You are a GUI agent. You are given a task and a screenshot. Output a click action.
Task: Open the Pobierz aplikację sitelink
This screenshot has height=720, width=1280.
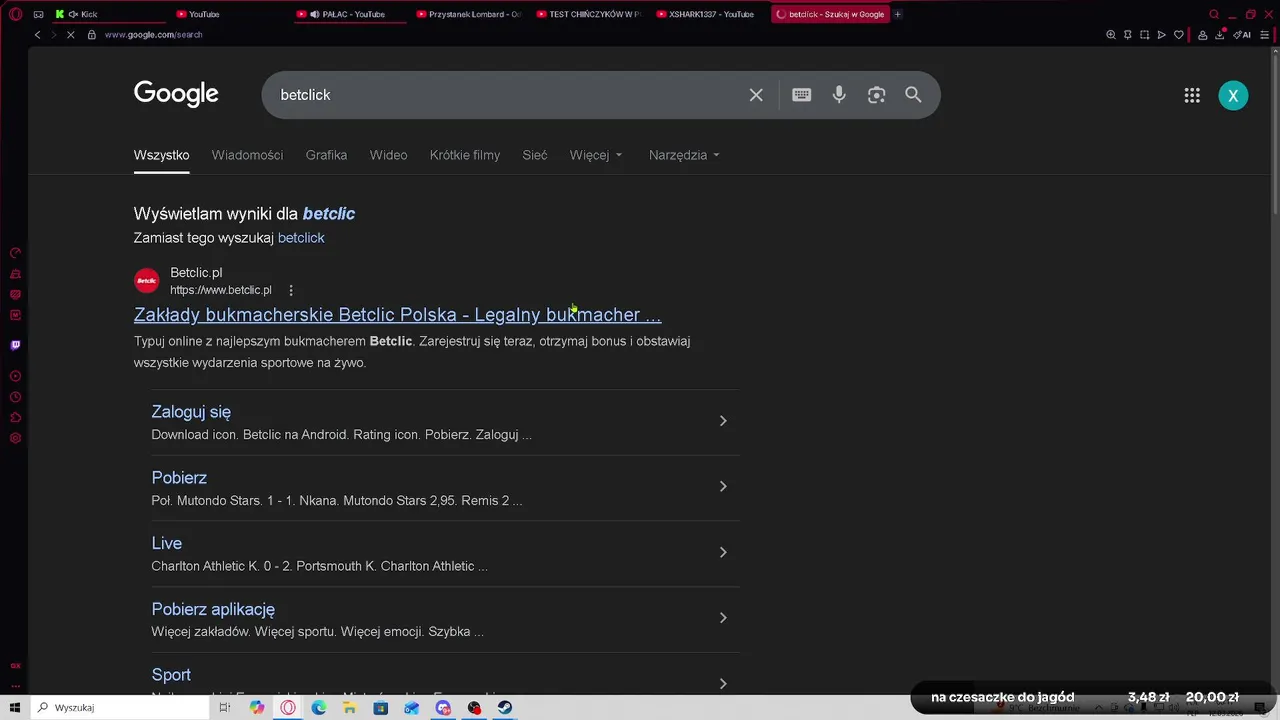click(213, 609)
